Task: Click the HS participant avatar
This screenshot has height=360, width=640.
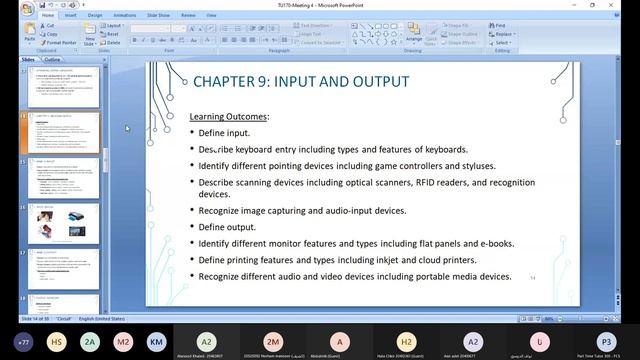Action: [x=57, y=342]
